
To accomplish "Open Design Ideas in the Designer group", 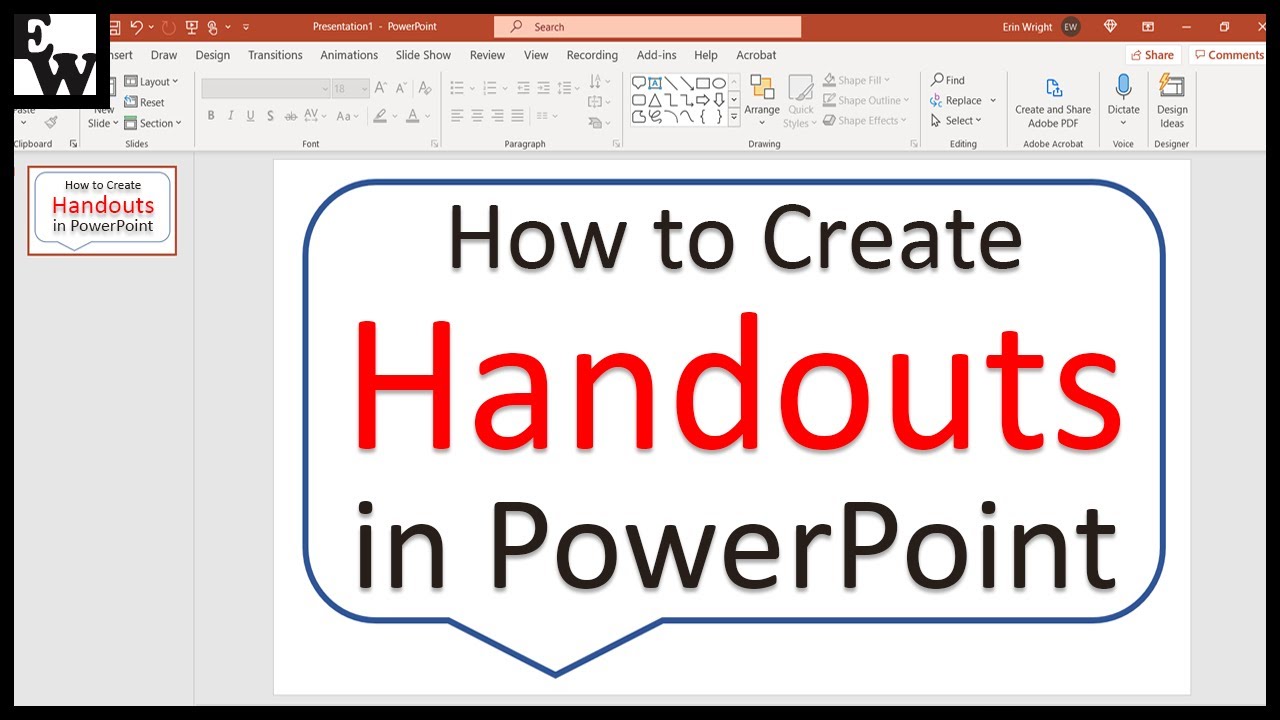I will click(x=1171, y=100).
